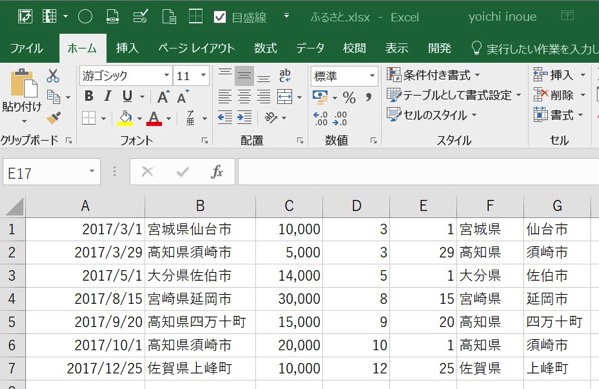
Task: Toggle Italic formatting
Action: 108,96
